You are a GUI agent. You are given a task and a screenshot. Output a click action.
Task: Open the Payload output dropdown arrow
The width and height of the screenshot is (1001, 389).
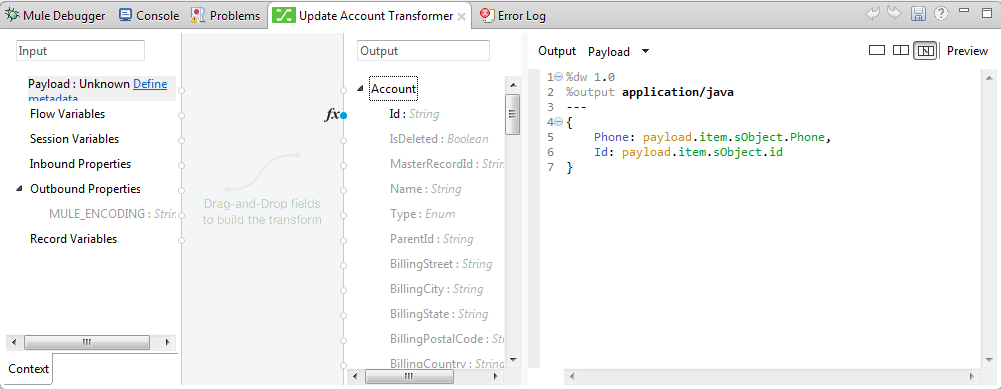645,51
